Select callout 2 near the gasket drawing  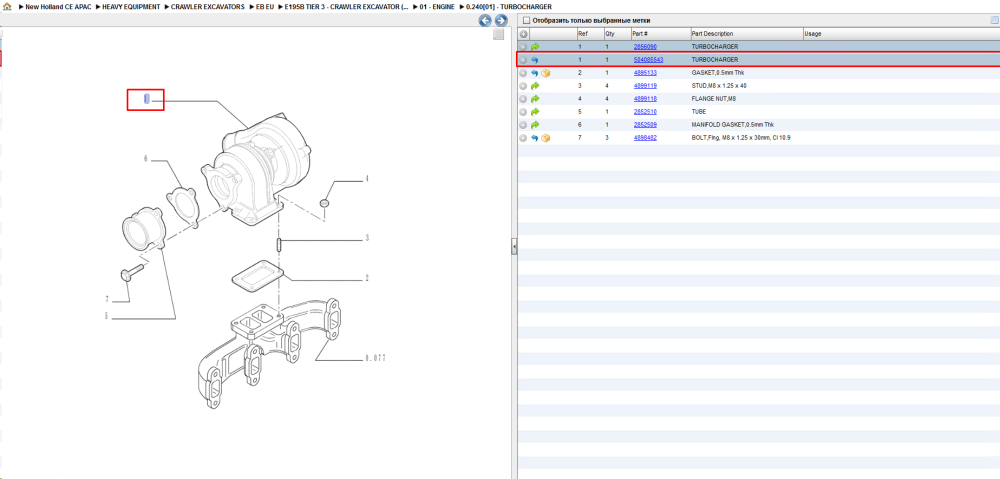(367, 278)
